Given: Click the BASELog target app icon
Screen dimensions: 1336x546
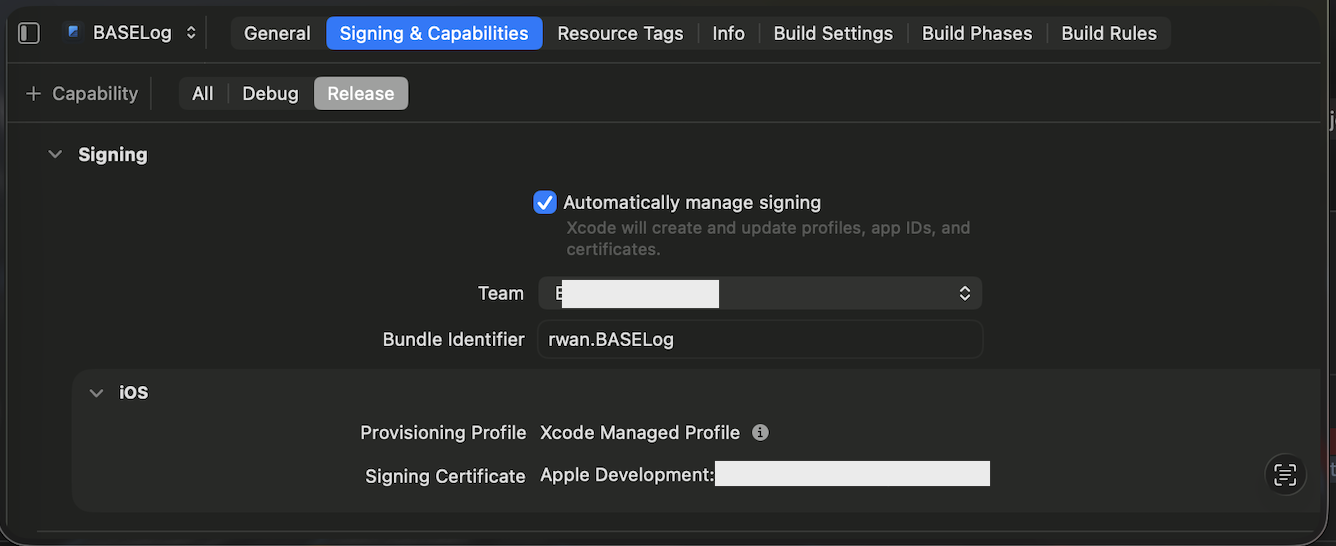Looking at the screenshot, I should (73, 33).
